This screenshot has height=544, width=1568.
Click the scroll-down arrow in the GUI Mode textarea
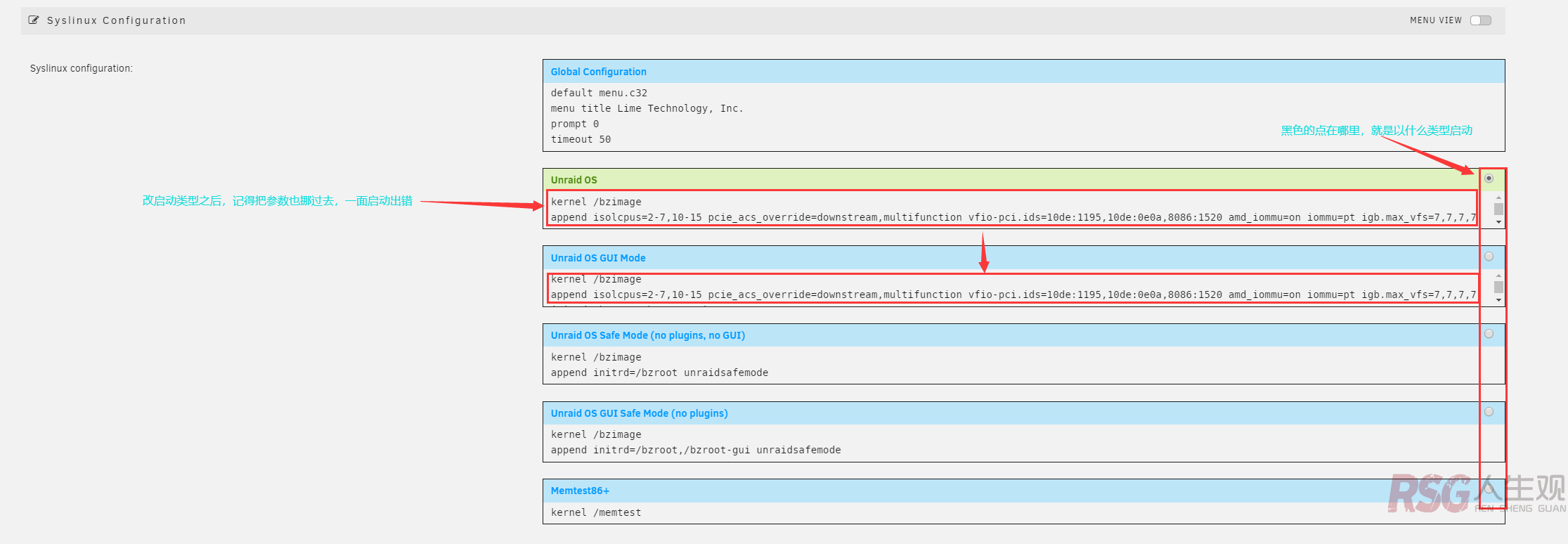pos(1498,300)
